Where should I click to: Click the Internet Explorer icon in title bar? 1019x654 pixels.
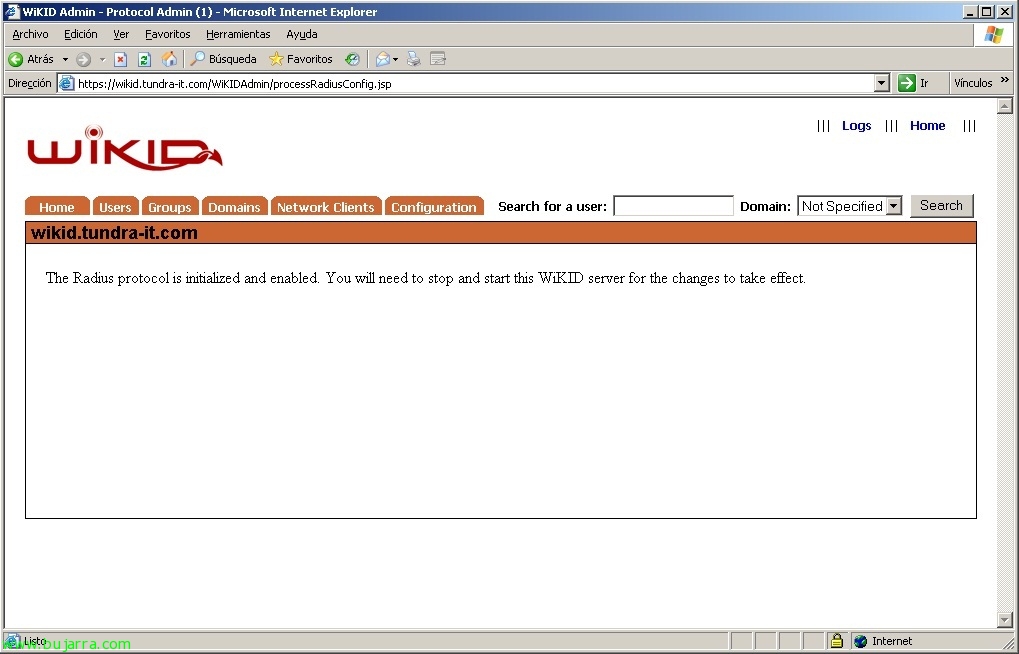(12, 12)
